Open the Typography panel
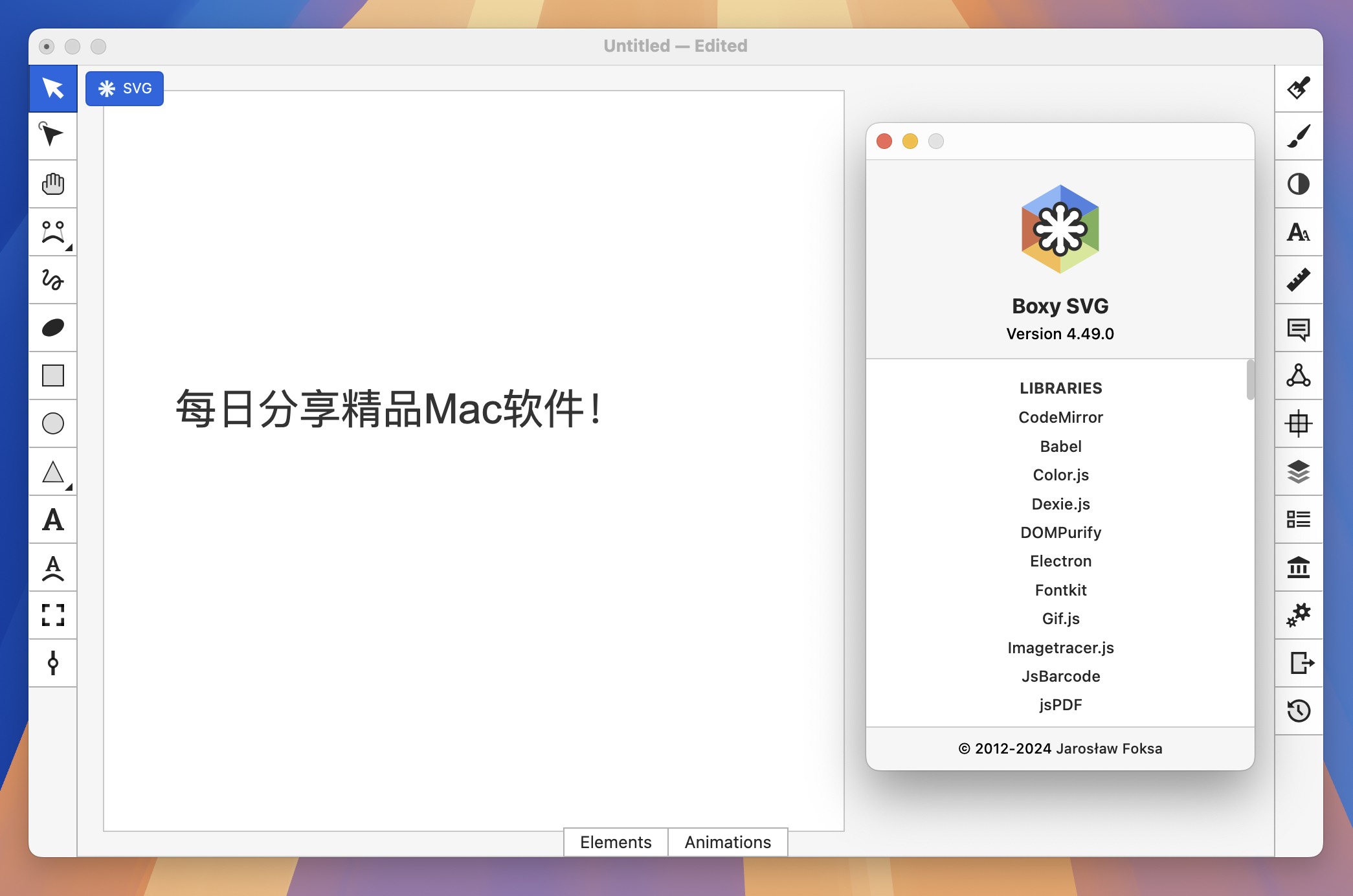Screen dimensions: 1353x896 (x=1299, y=232)
